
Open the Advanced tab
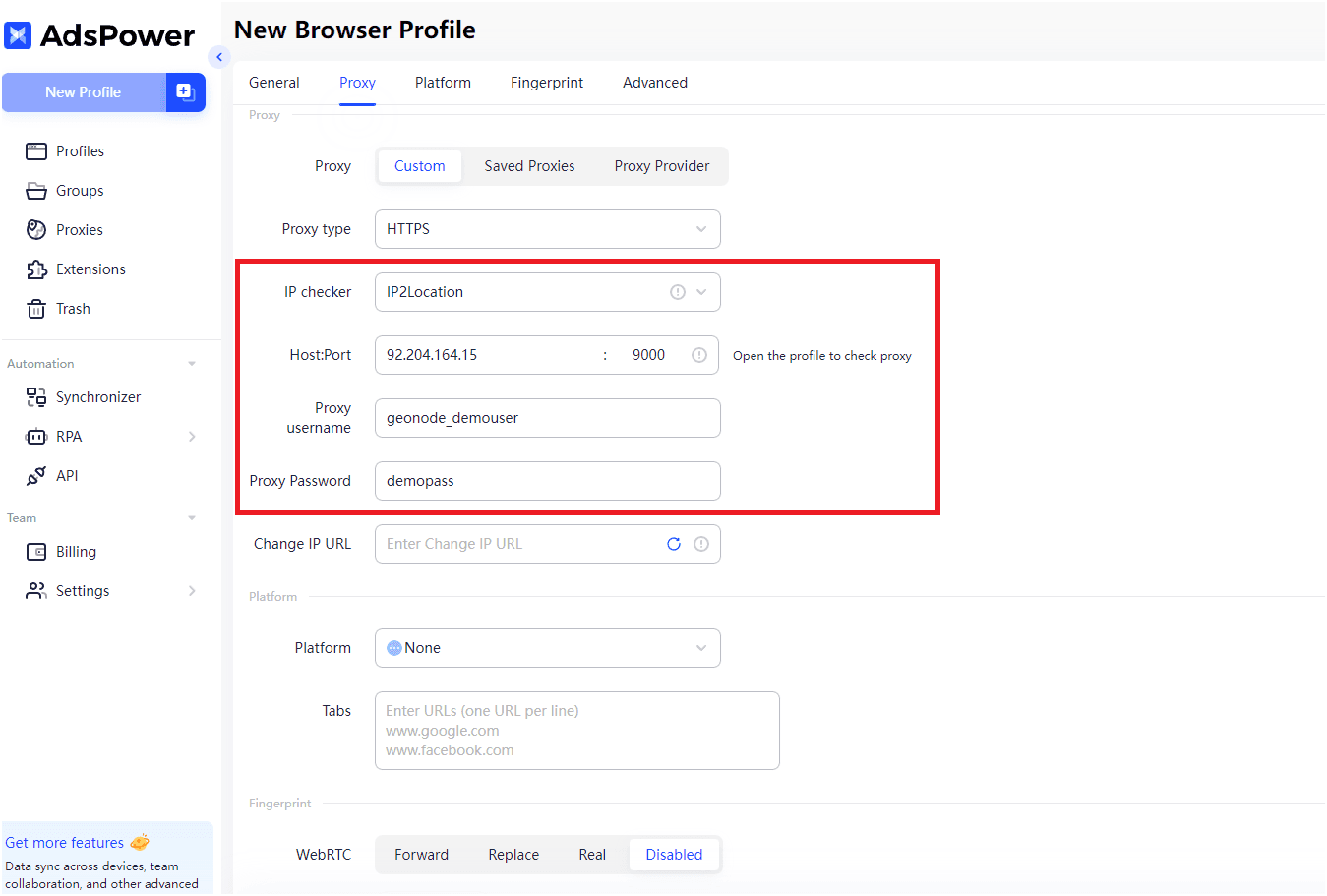tap(654, 83)
